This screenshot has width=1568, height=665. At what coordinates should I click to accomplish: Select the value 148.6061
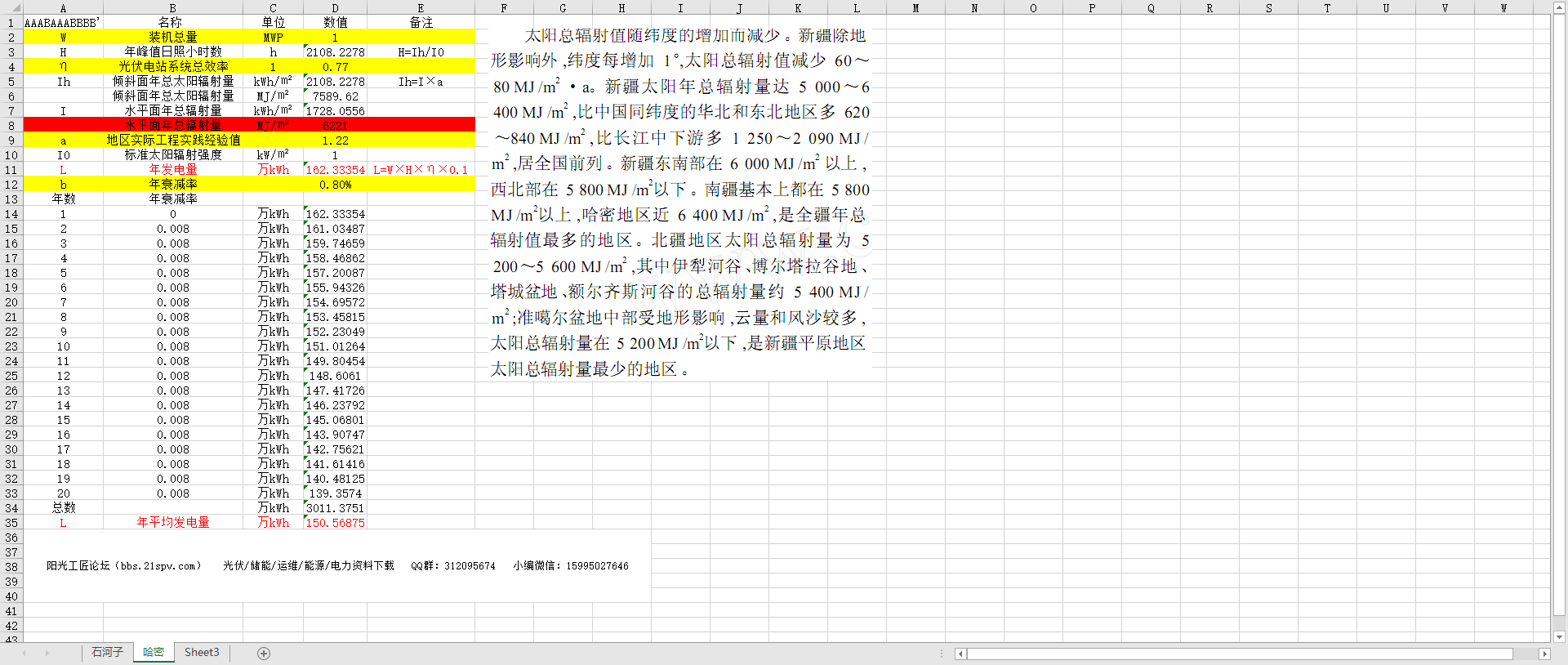tap(335, 376)
